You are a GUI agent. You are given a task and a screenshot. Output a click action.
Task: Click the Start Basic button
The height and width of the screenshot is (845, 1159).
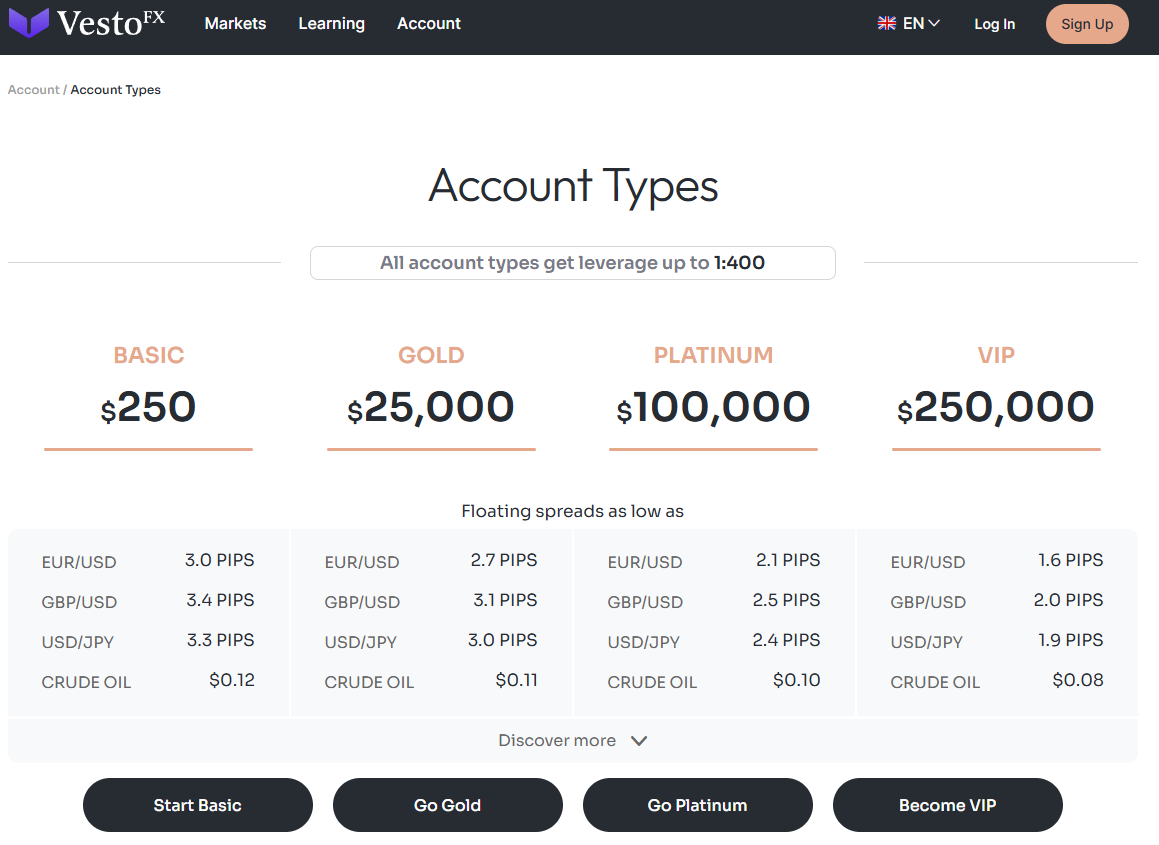(x=197, y=805)
